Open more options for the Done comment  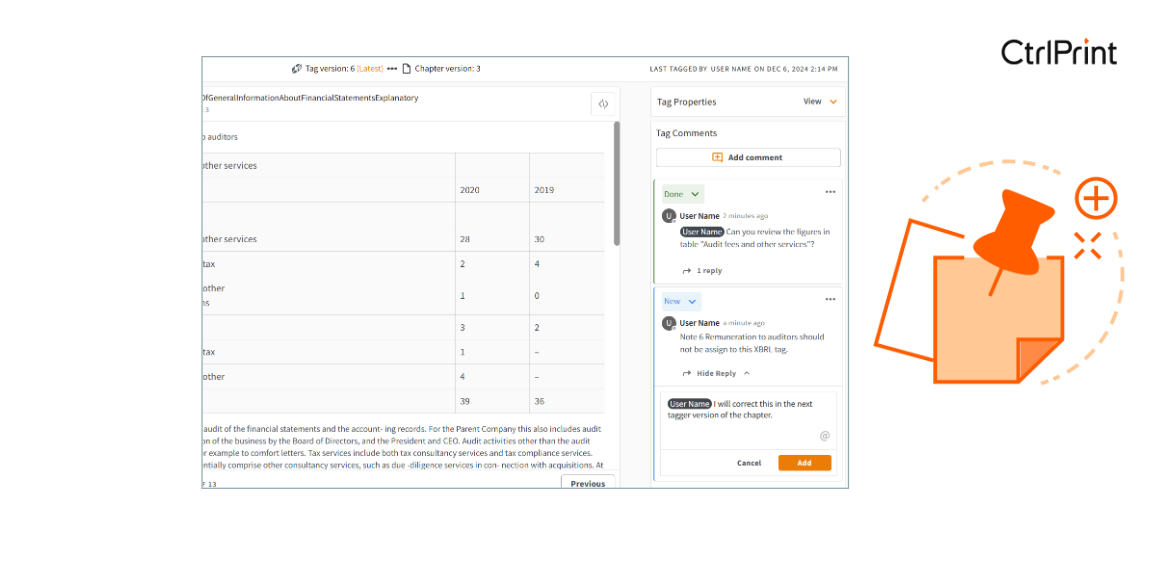point(830,192)
